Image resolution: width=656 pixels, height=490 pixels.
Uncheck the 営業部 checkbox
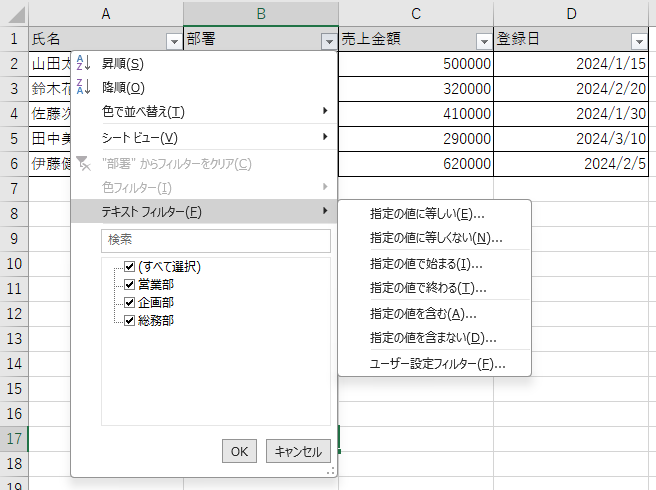tap(129, 284)
